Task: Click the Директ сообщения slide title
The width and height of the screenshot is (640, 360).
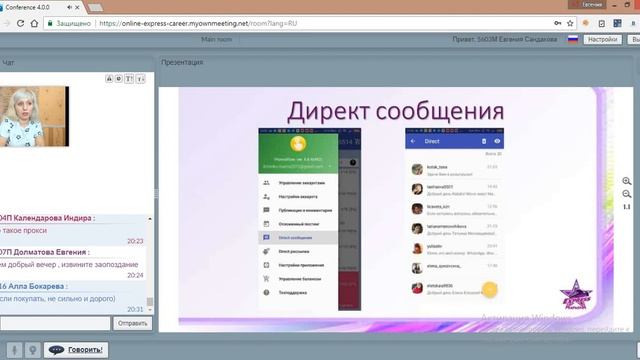Action: point(396,111)
